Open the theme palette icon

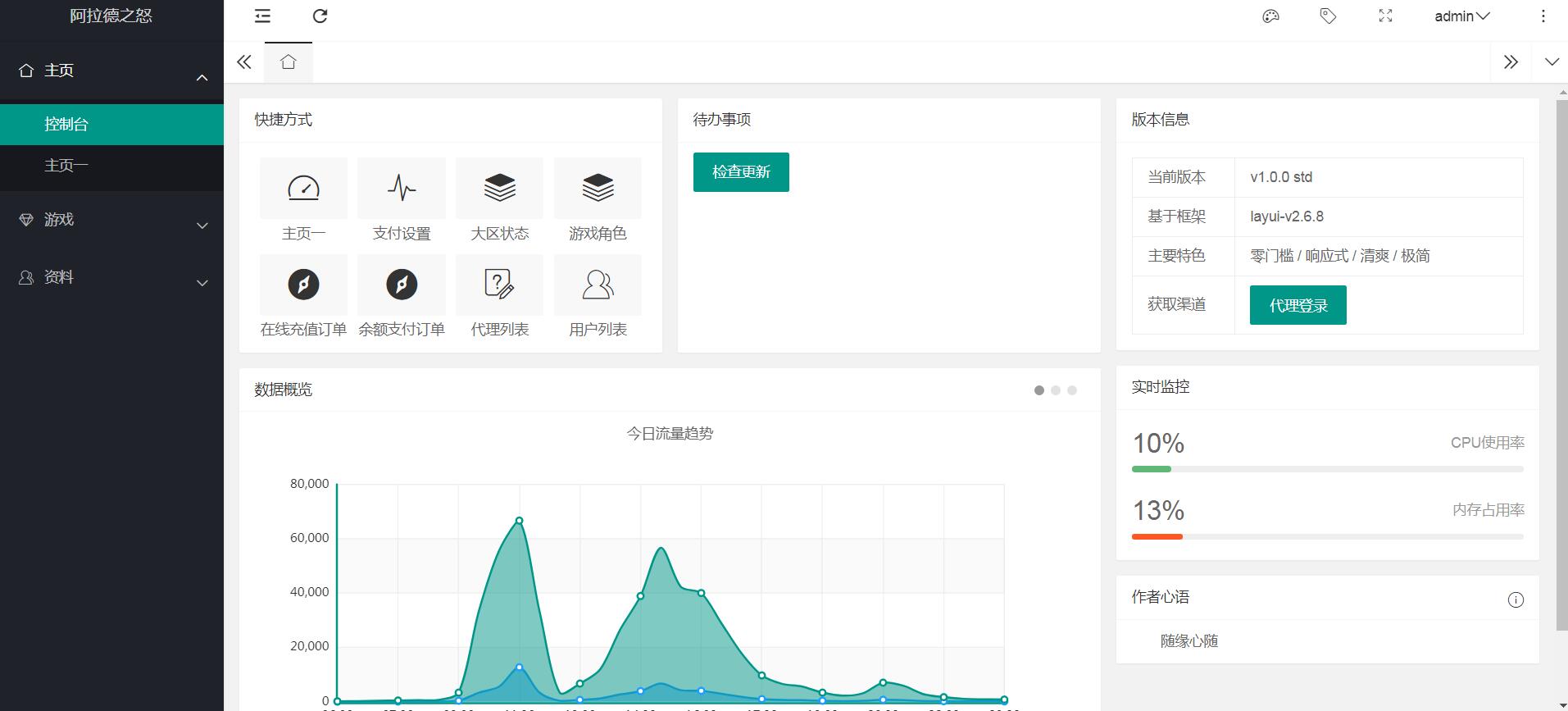click(1270, 16)
